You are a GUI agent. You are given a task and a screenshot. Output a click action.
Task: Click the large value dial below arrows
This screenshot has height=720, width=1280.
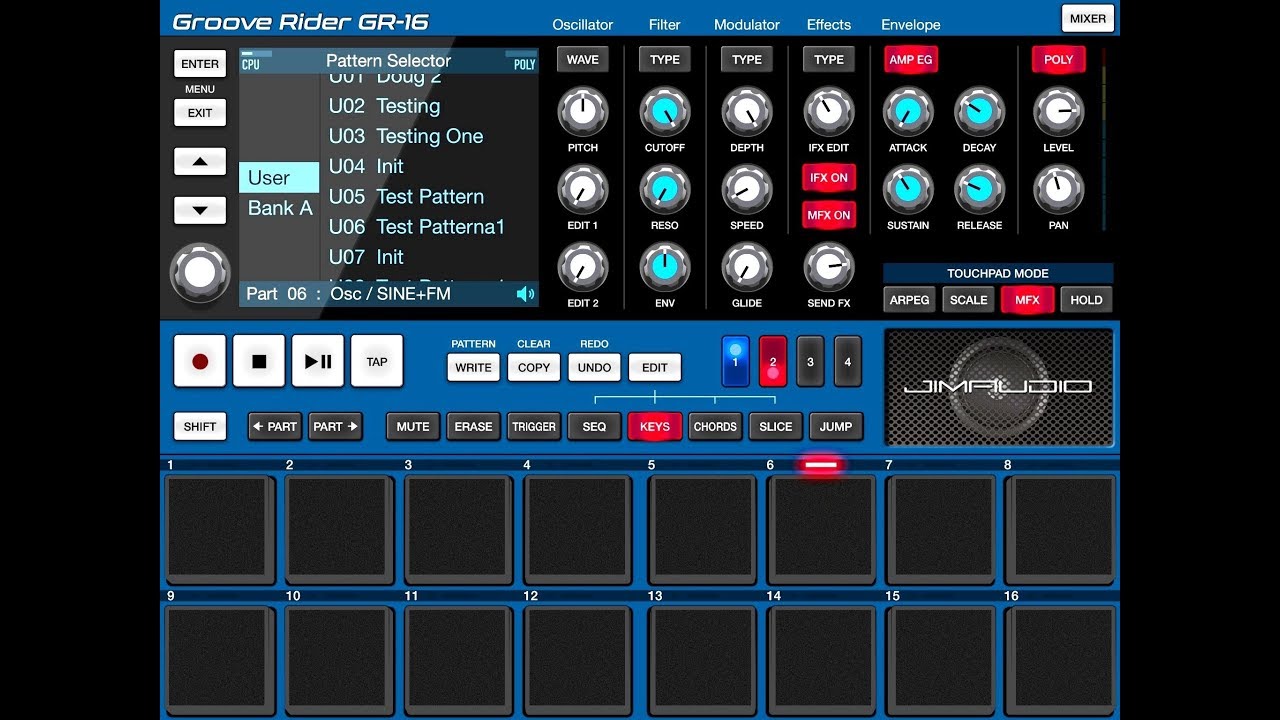[x=200, y=273]
